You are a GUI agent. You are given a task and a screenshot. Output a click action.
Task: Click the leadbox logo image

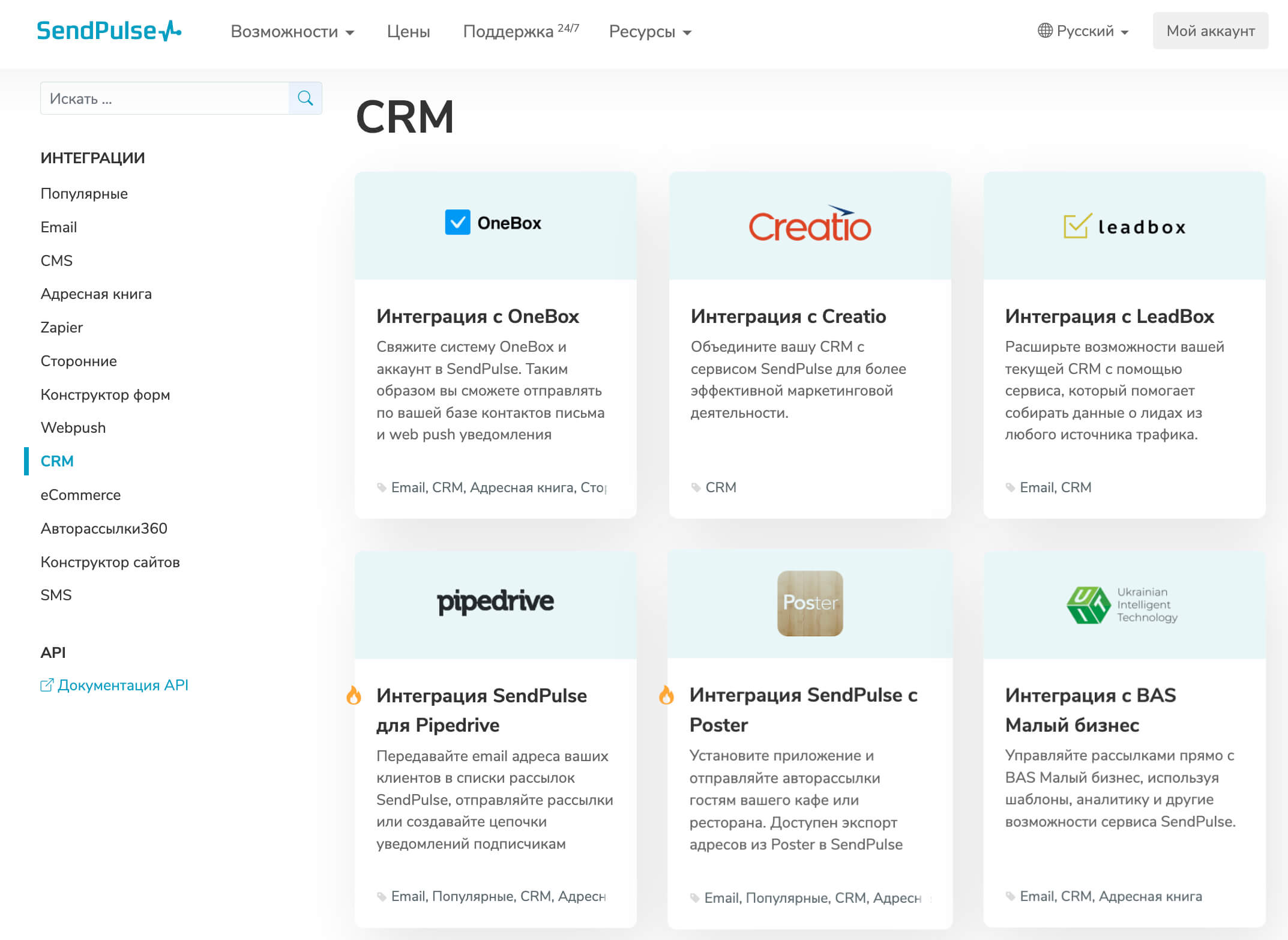coord(1125,226)
